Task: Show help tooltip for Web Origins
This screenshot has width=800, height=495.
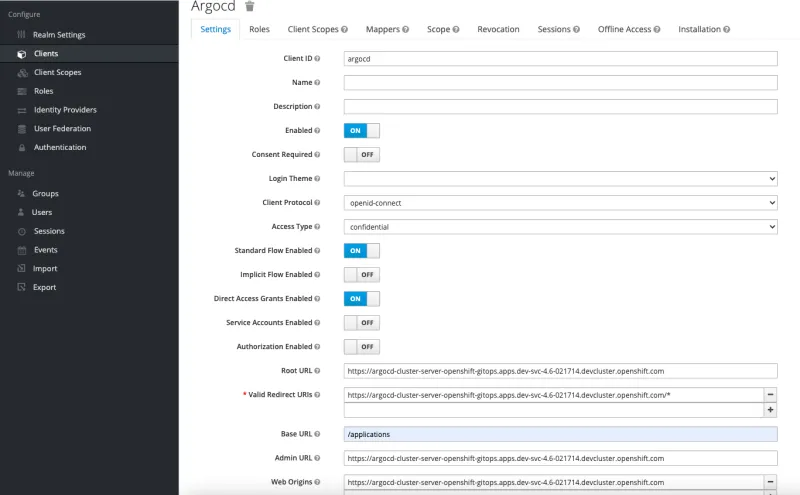Action: click(317, 482)
